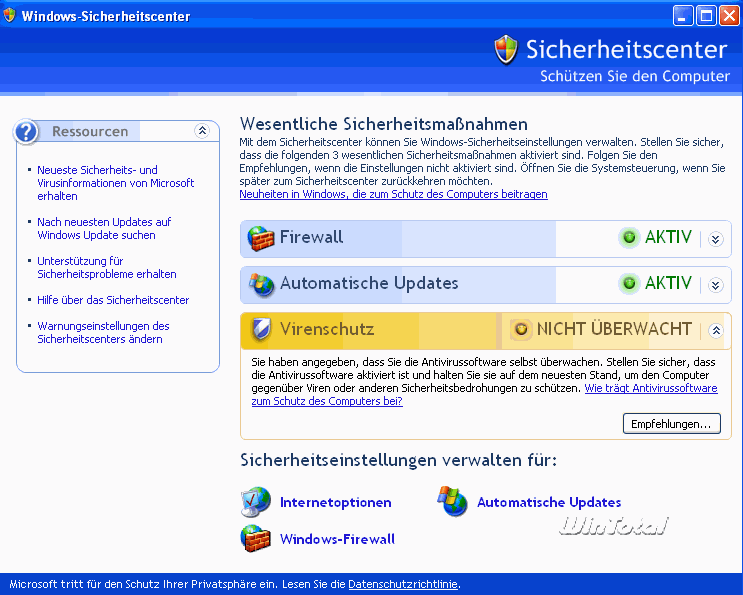Close the Windows-Sicherheitscenter window
This screenshot has height=595, width=743.
pyautogui.click(x=729, y=16)
